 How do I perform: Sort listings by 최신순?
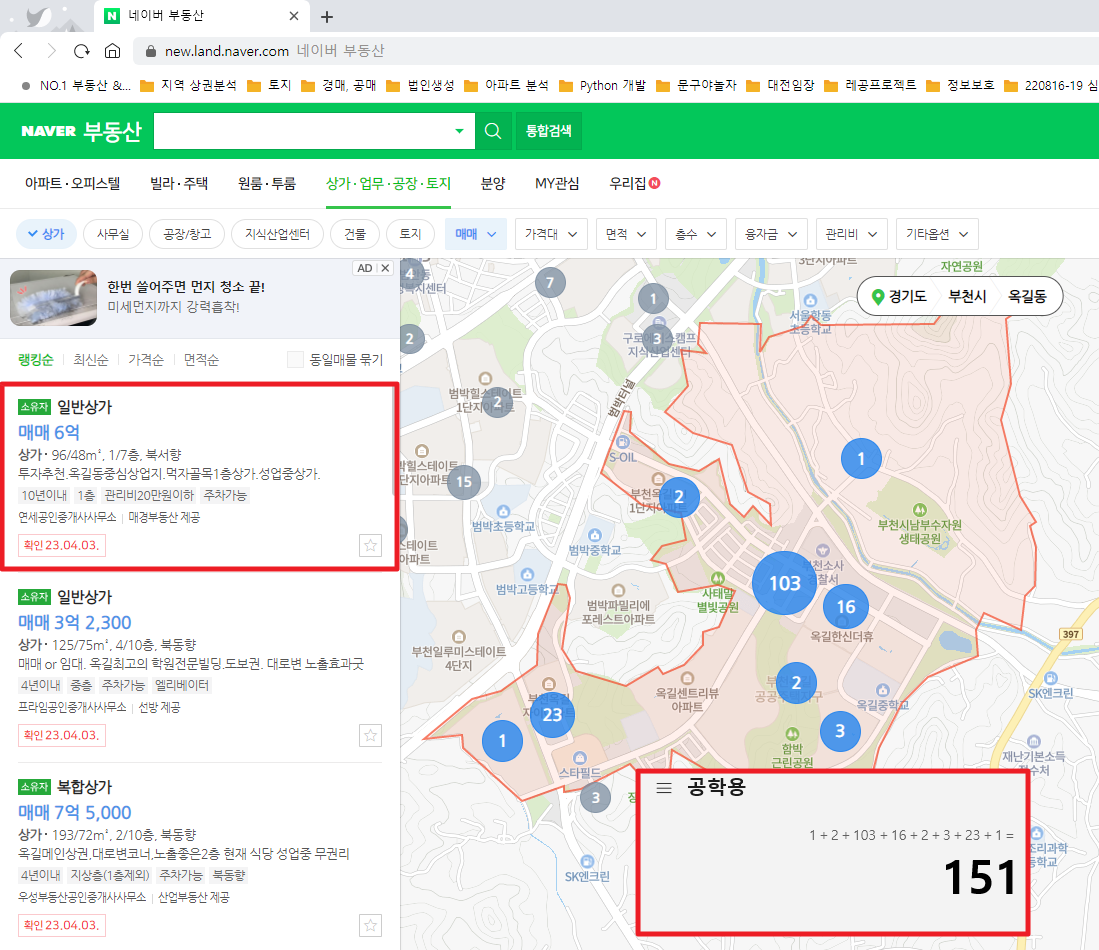90,360
